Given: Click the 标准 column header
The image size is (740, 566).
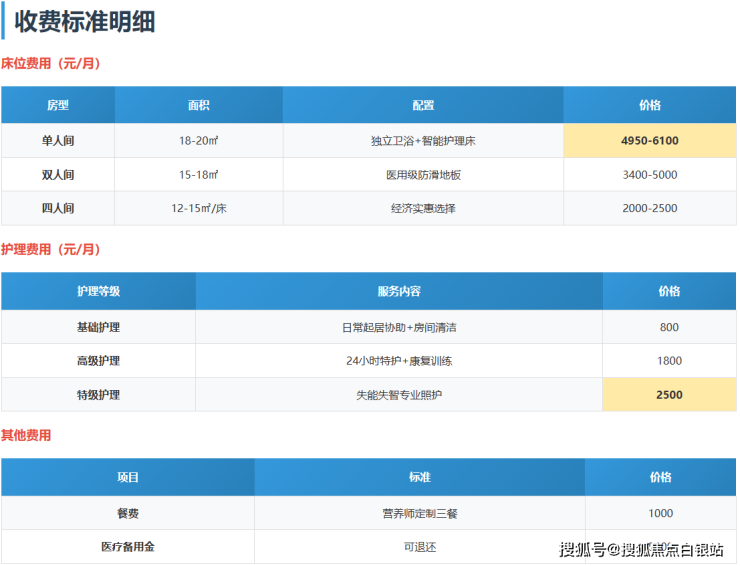Looking at the screenshot, I should click(x=420, y=478).
